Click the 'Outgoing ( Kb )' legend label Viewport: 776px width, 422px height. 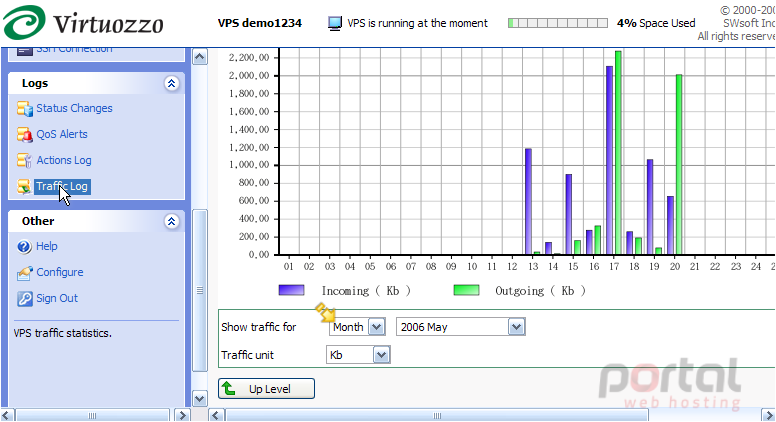pos(540,291)
